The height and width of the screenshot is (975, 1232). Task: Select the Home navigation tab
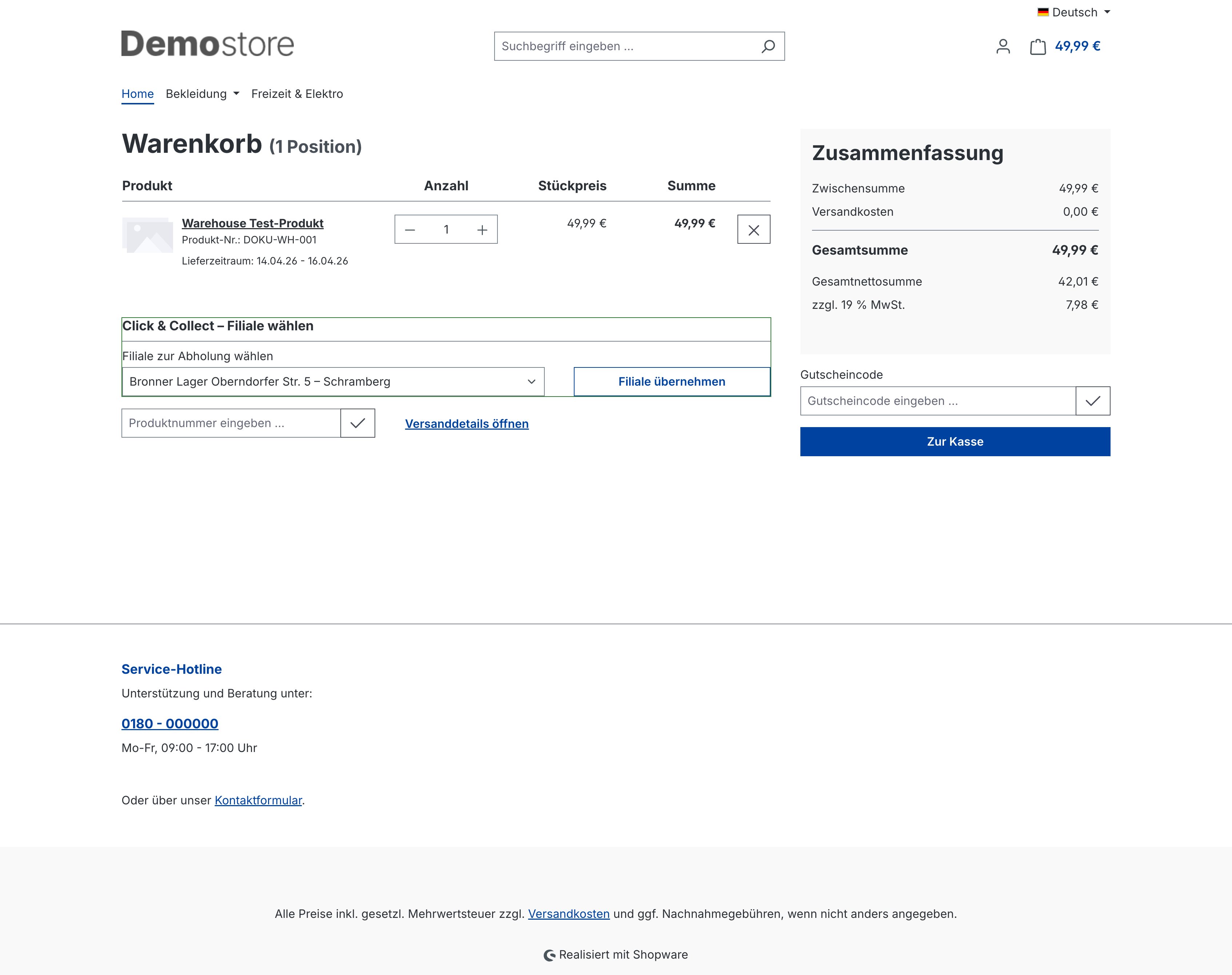point(137,93)
